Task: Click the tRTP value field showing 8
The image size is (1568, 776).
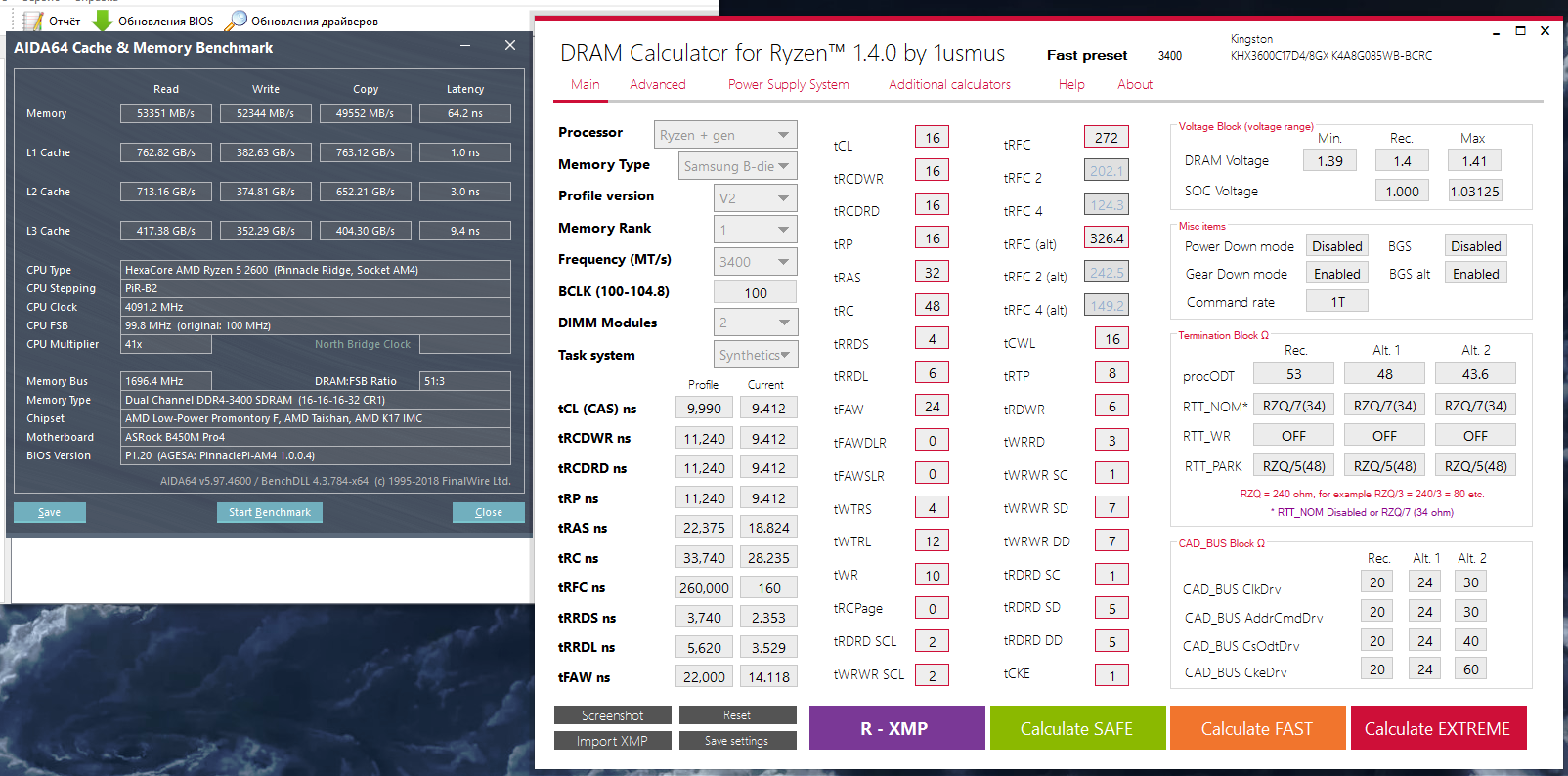Action: [x=1112, y=372]
